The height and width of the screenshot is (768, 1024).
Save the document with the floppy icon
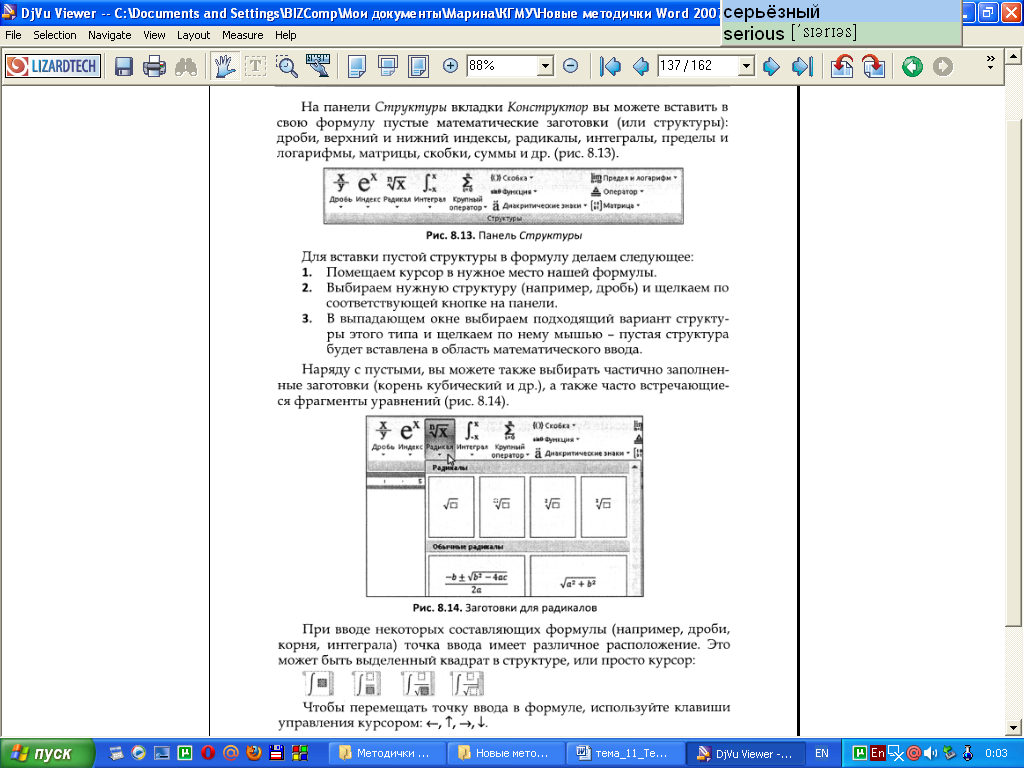click(x=123, y=66)
